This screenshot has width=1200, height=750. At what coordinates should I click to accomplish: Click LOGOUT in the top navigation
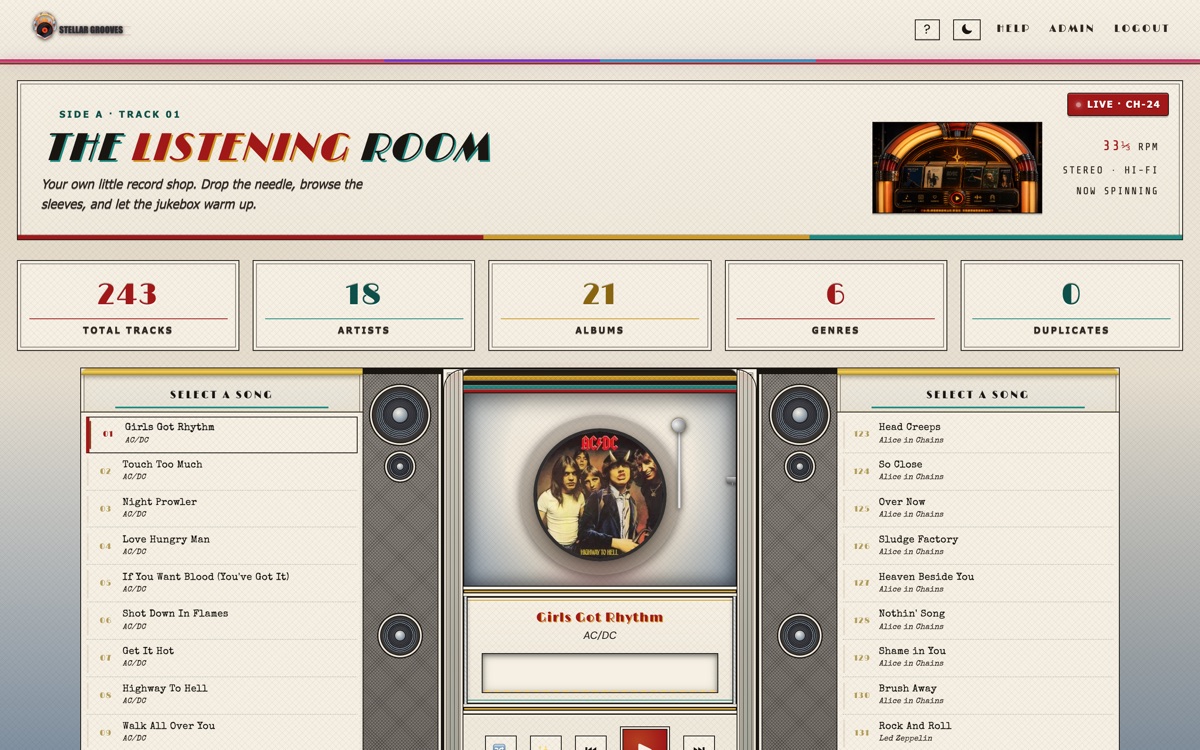(1142, 29)
